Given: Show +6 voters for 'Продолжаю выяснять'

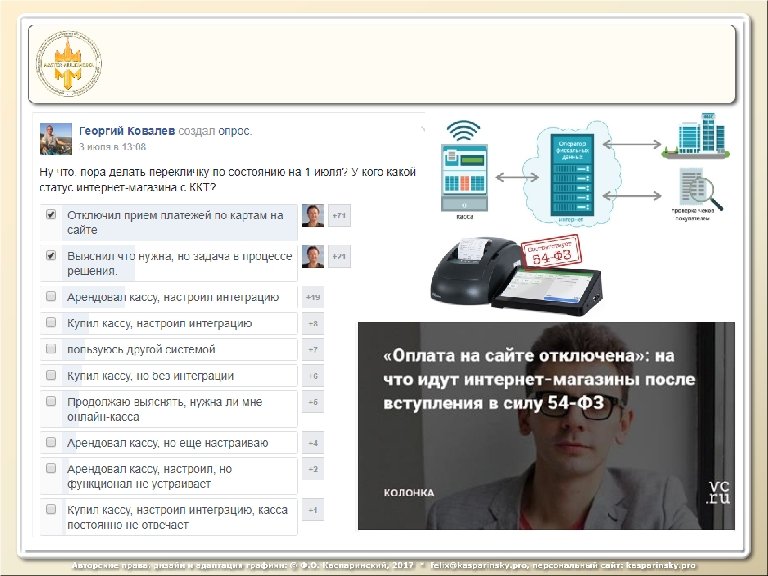Looking at the screenshot, I should coord(313,402).
